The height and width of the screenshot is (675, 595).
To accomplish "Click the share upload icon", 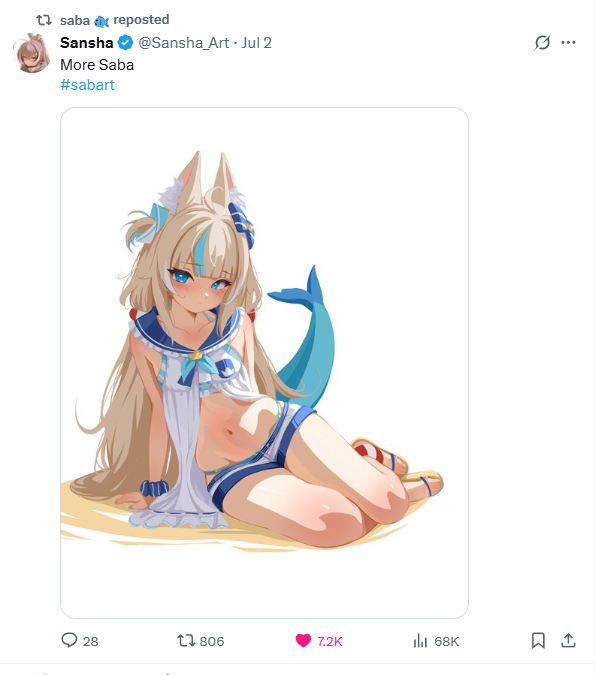I will pyautogui.click(x=568, y=640).
